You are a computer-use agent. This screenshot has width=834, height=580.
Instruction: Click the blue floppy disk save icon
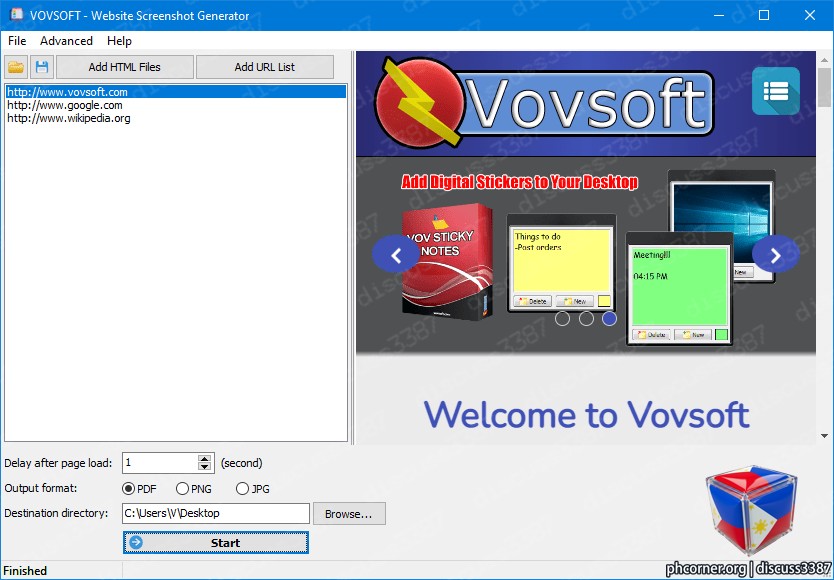42,67
